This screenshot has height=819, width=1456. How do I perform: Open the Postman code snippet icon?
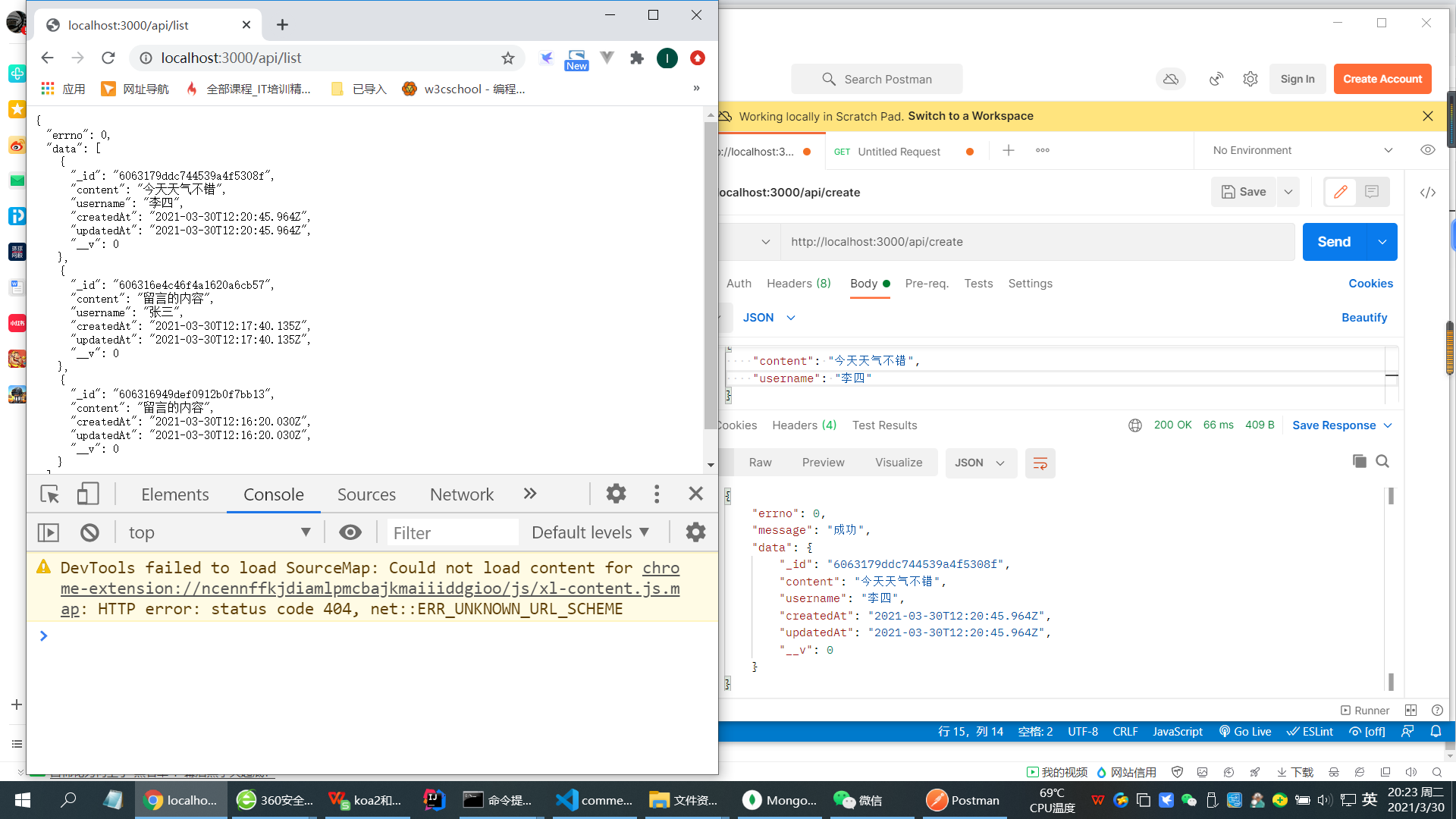tap(1428, 192)
